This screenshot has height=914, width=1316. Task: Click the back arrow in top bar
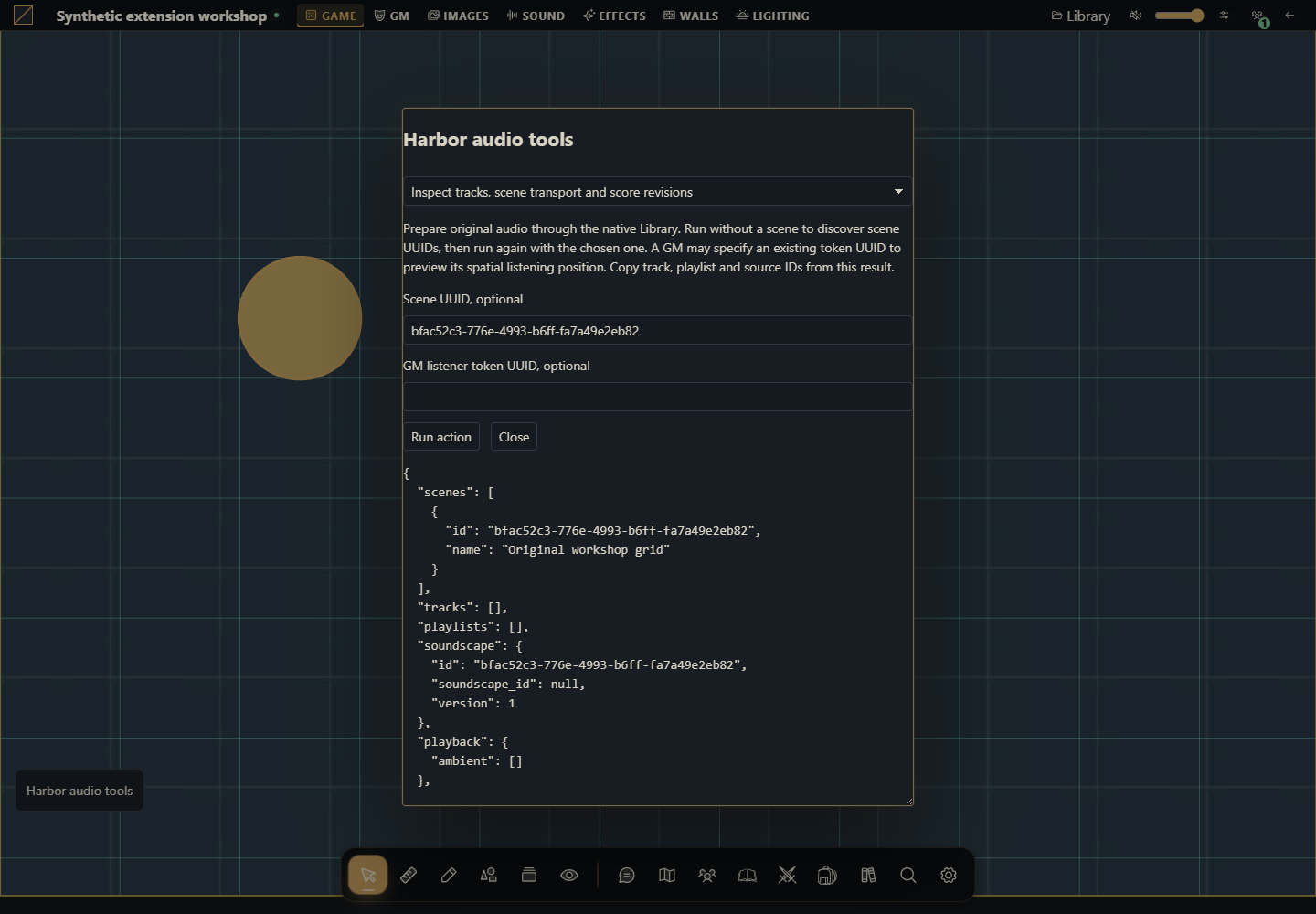pyautogui.click(x=1289, y=16)
